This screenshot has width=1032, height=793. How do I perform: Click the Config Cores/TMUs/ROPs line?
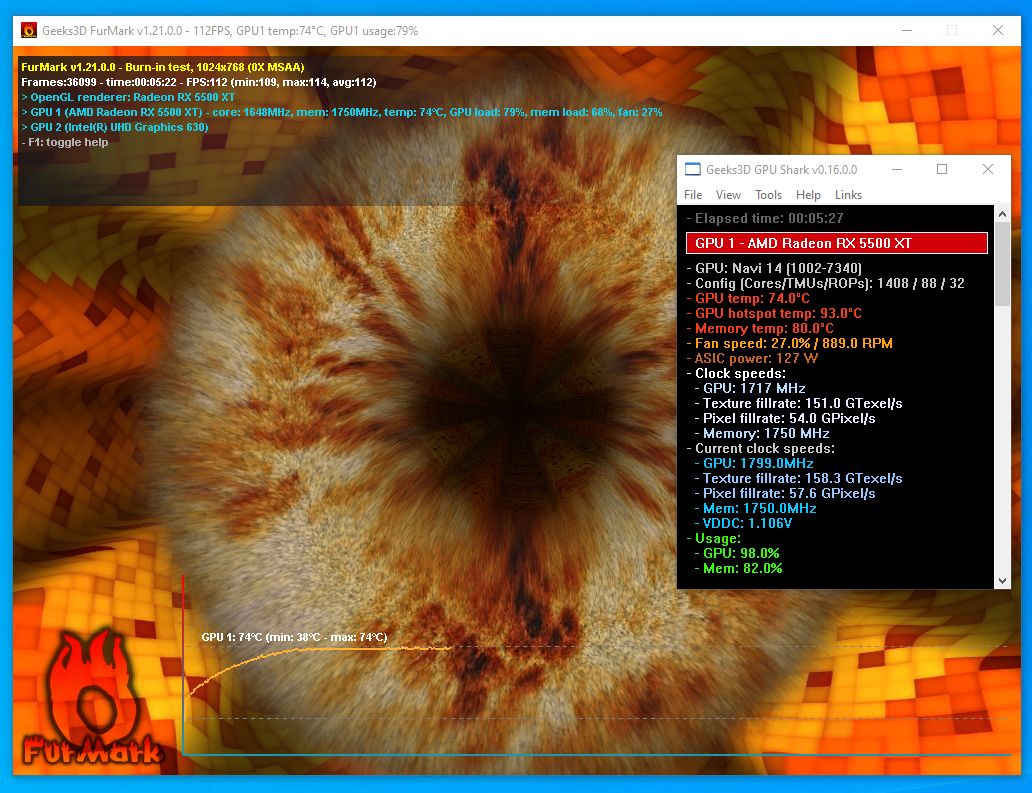coord(825,283)
